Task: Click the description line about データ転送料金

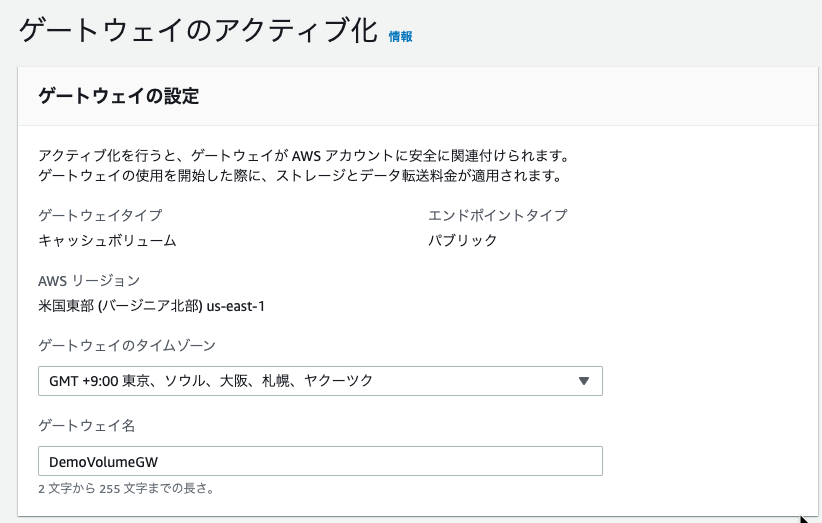Action: [x=300, y=176]
